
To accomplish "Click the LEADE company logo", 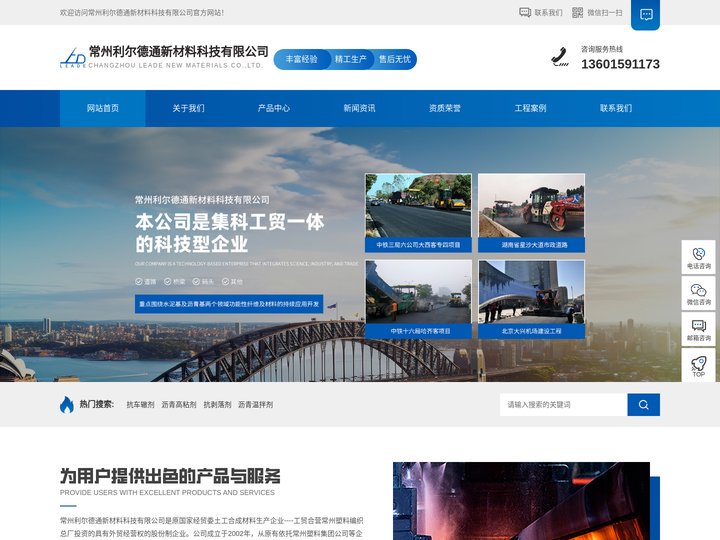I will 73,58.
